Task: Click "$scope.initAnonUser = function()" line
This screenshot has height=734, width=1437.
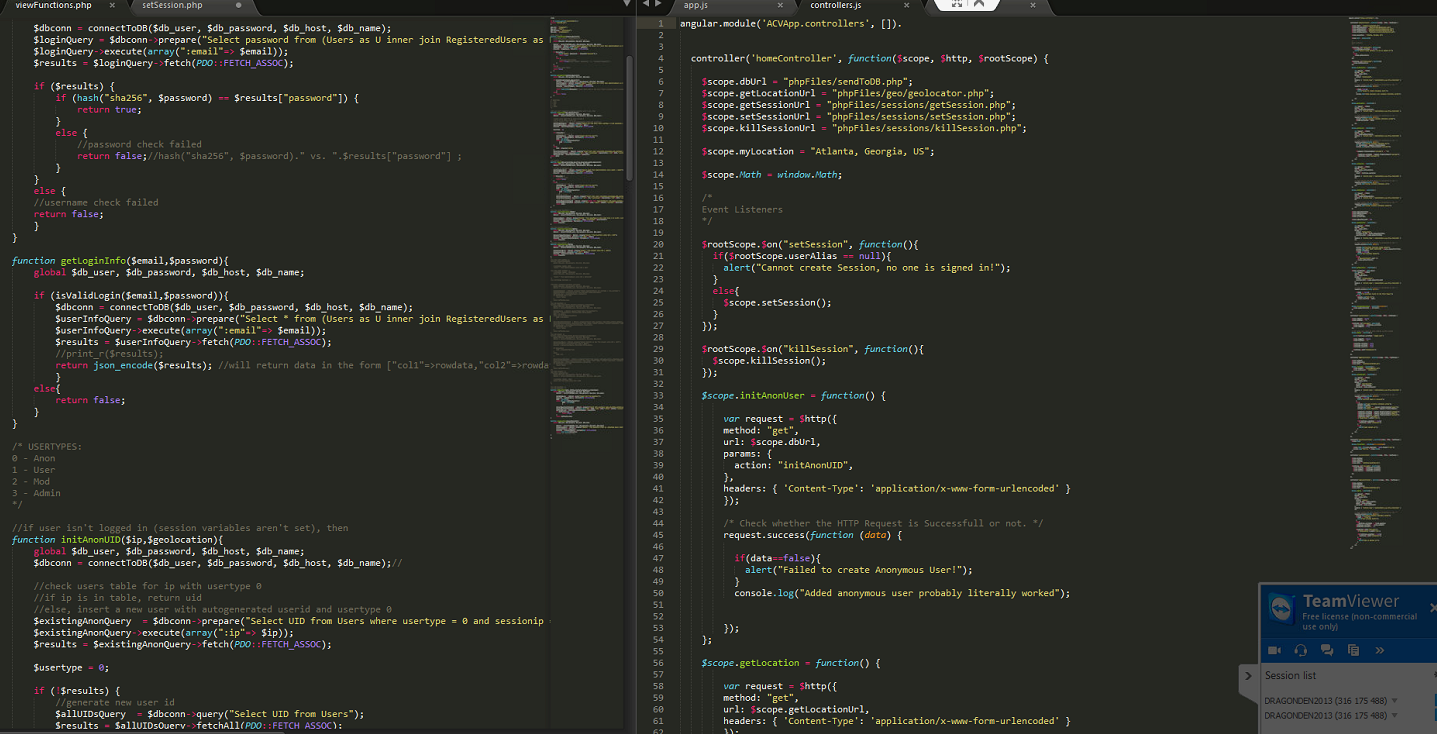Action: point(794,395)
